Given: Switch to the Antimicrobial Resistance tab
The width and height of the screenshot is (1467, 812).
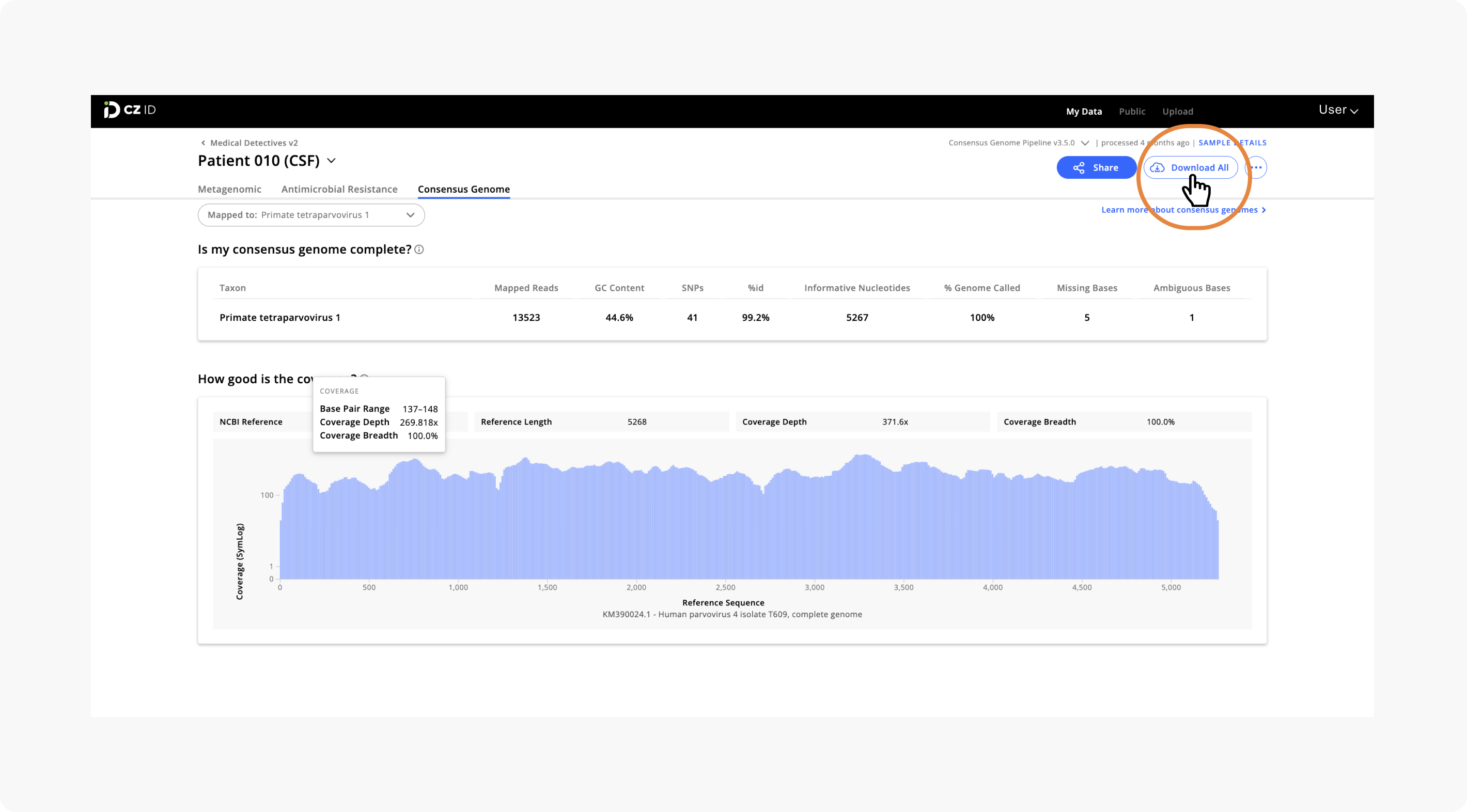Looking at the screenshot, I should pos(339,189).
